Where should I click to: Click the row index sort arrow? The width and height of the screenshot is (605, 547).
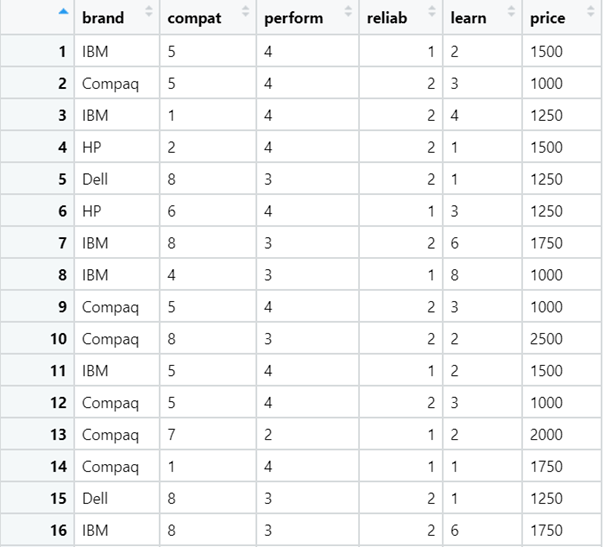coord(64,13)
